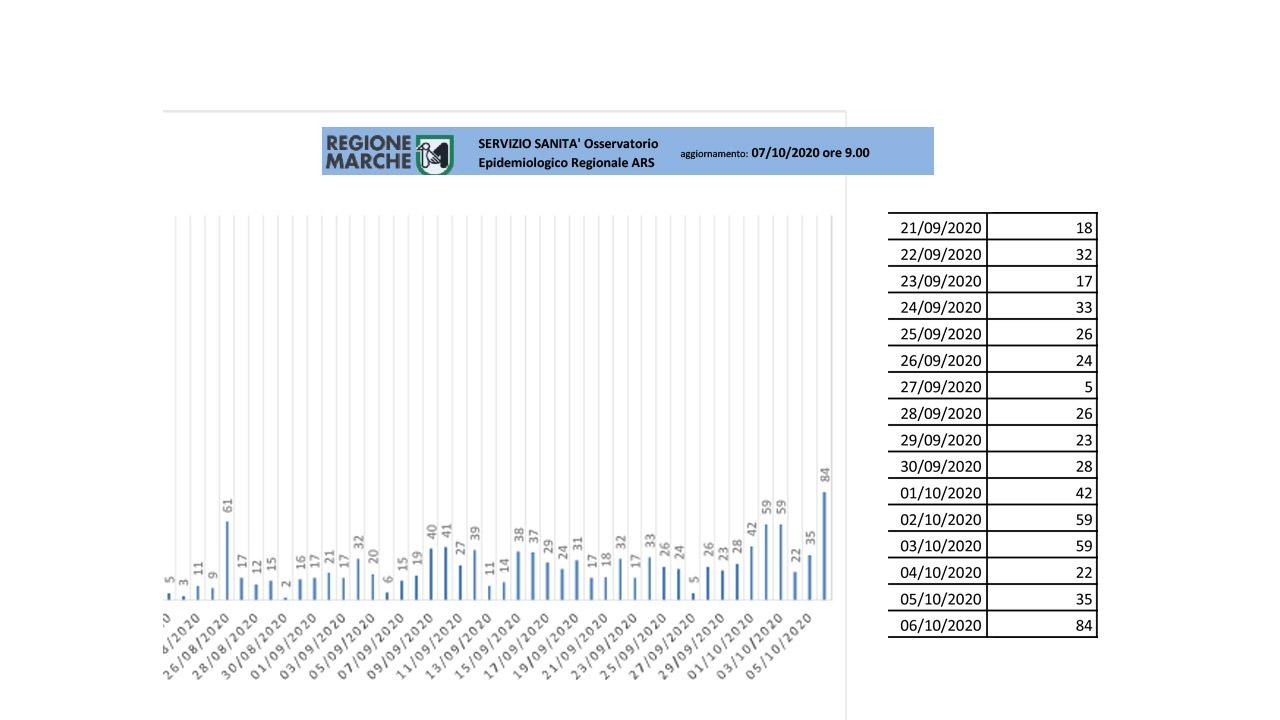Select table date cell 29/09/2020

938,439
